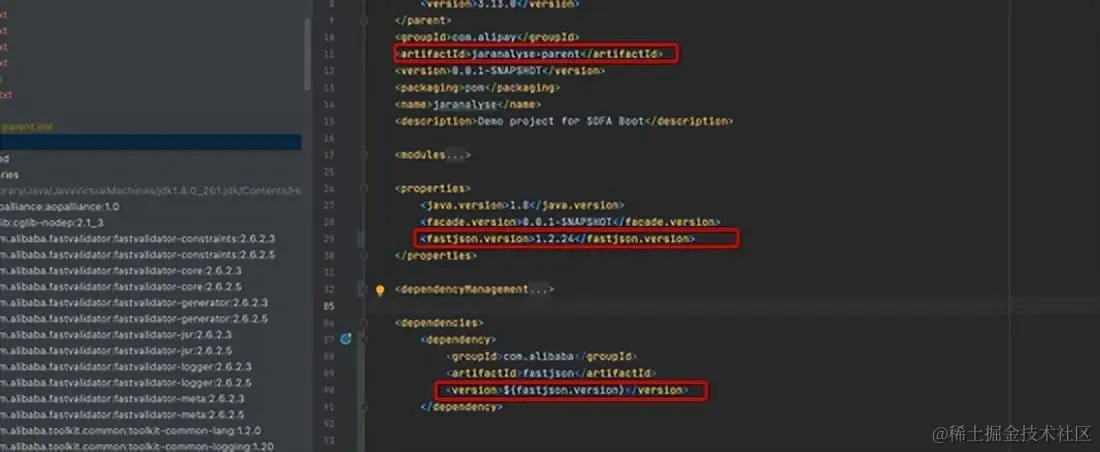Select fastvalidator-generator:2.6.2.3 library
The width and height of the screenshot is (1100, 452).
point(134,303)
